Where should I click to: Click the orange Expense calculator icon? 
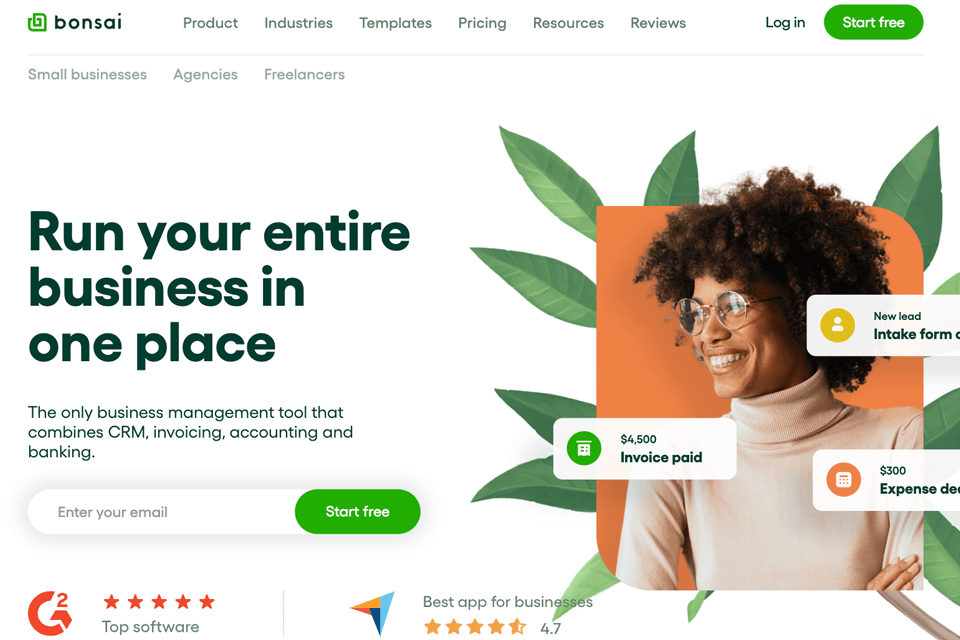click(843, 480)
